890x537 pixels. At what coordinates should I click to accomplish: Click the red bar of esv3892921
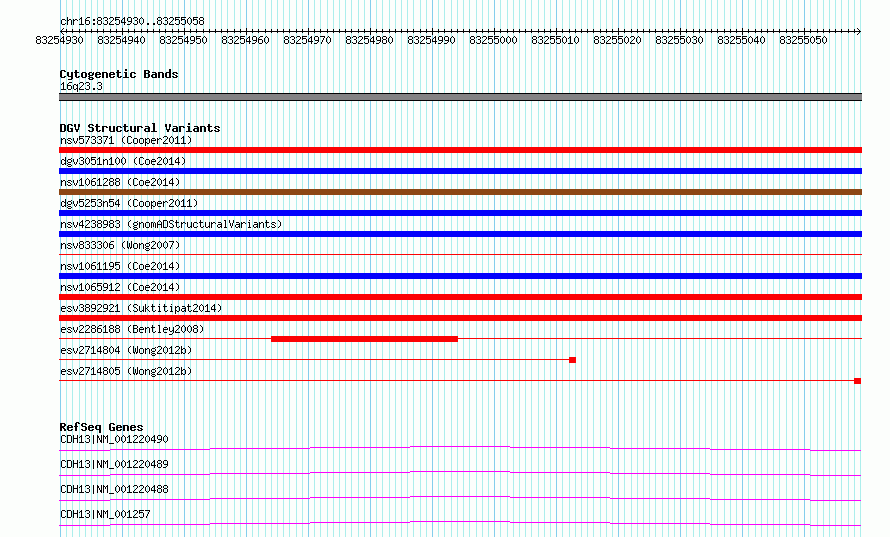[x=460, y=318]
